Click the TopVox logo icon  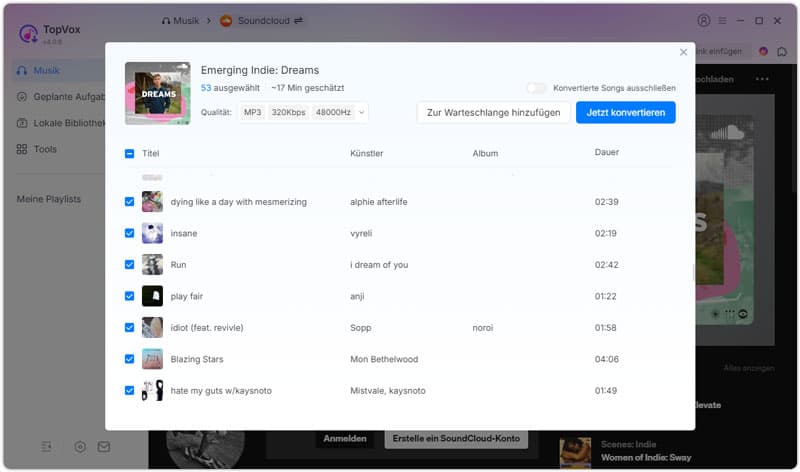tap(28, 34)
